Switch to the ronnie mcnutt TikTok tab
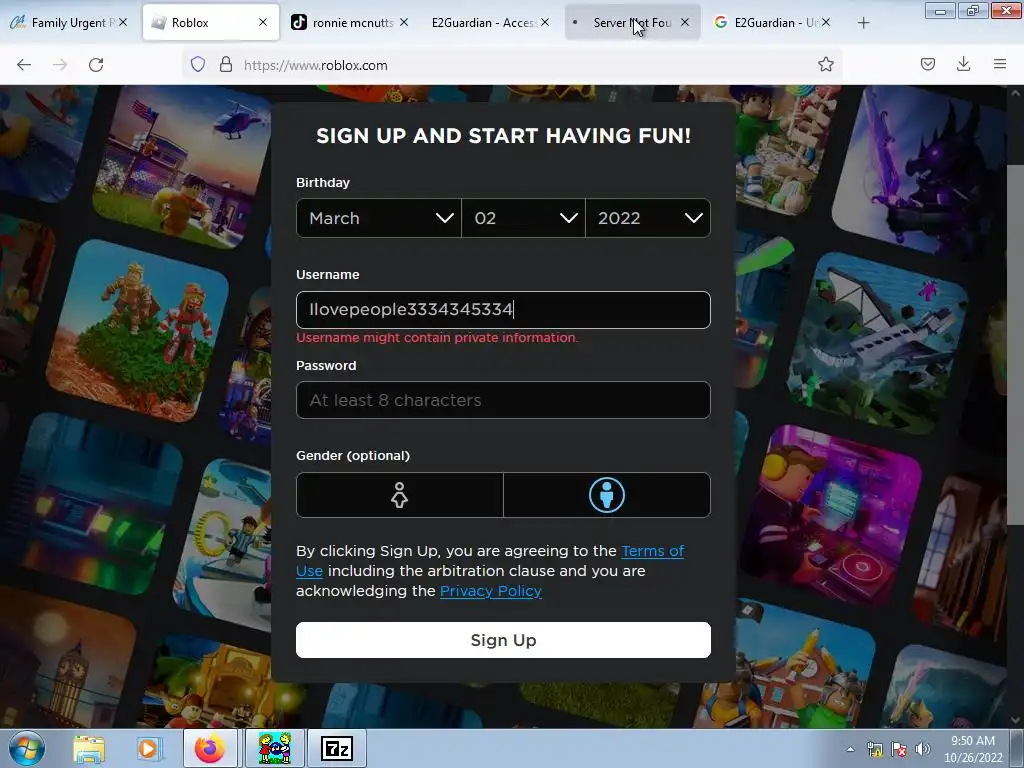 click(351, 22)
